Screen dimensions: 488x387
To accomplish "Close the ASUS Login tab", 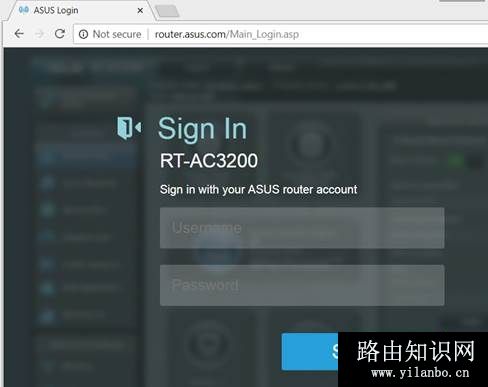I will pos(140,11).
